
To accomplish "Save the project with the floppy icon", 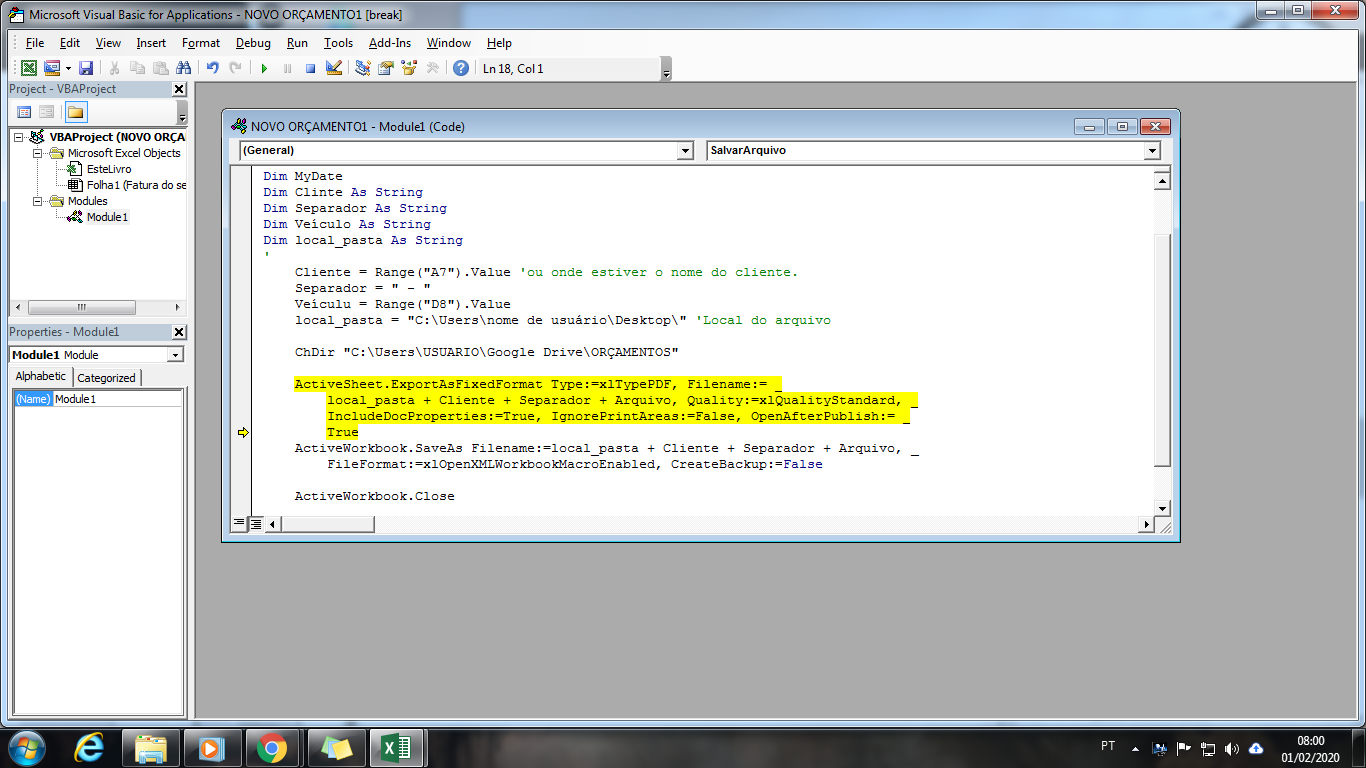I will coord(86,68).
